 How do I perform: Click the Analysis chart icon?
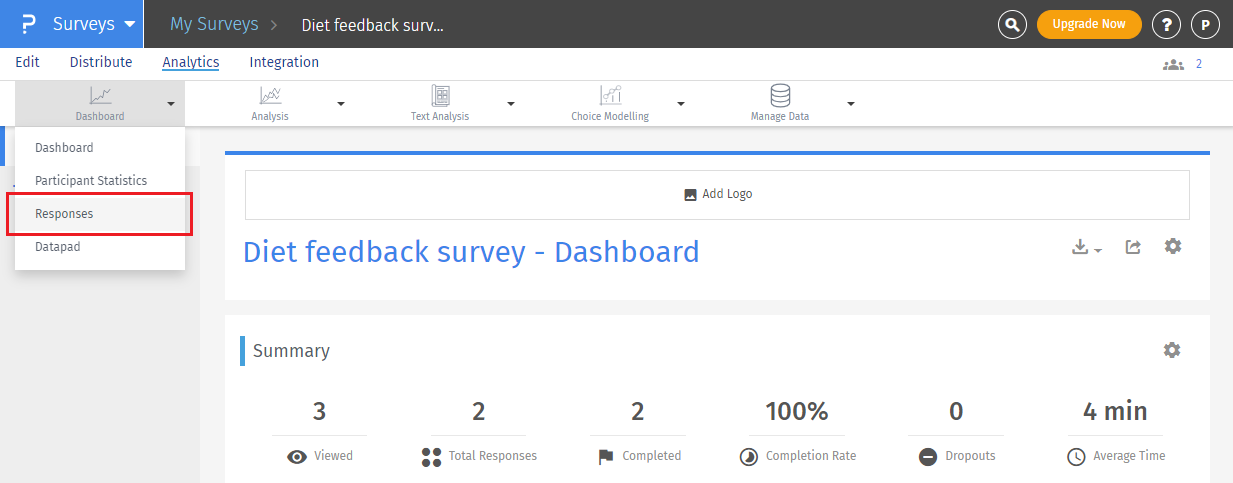[x=270, y=96]
